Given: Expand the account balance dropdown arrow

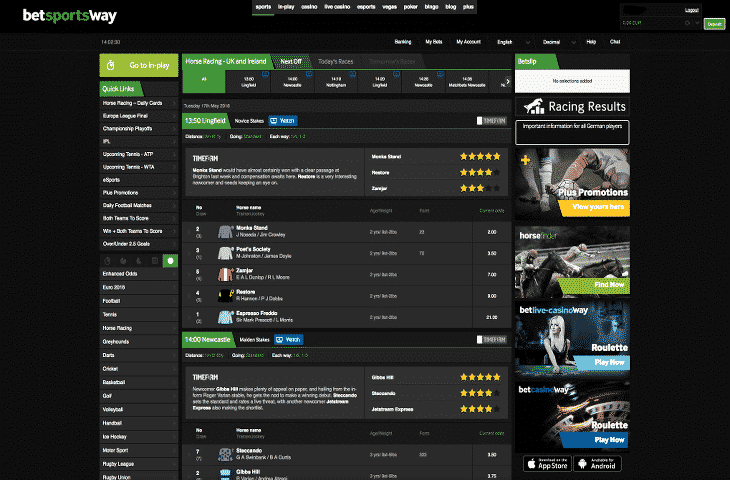Looking at the screenshot, I should (697, 23).
